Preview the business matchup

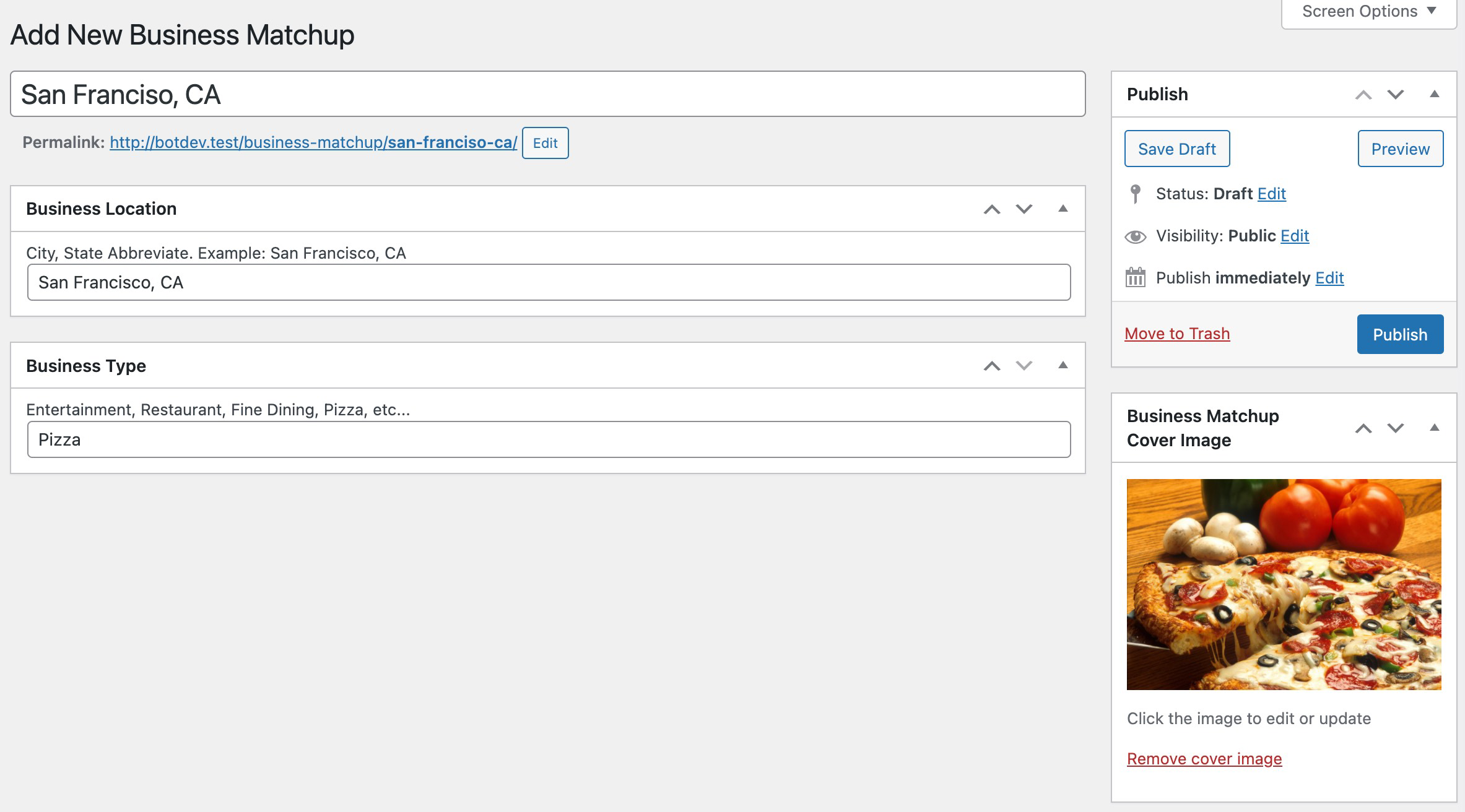pyautogui.click(x=1401, y=149)
